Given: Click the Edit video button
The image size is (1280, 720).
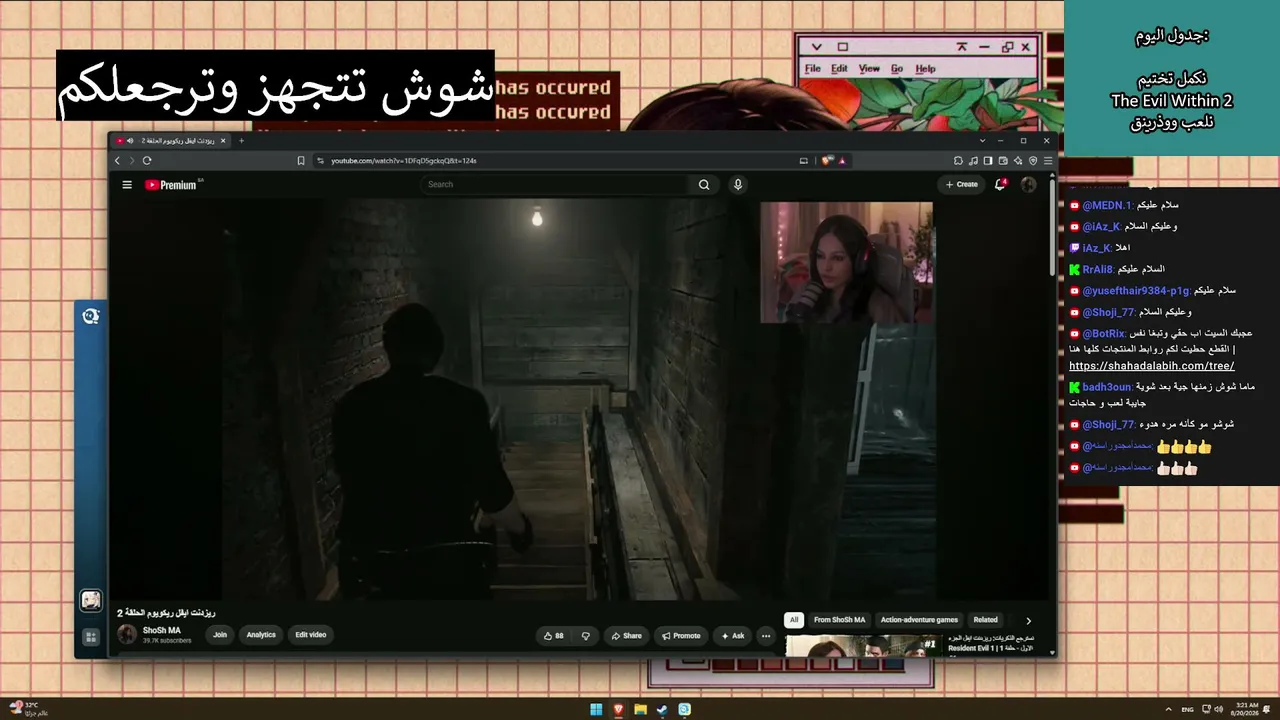Looking at the screenshot, I should click(310, 635).
